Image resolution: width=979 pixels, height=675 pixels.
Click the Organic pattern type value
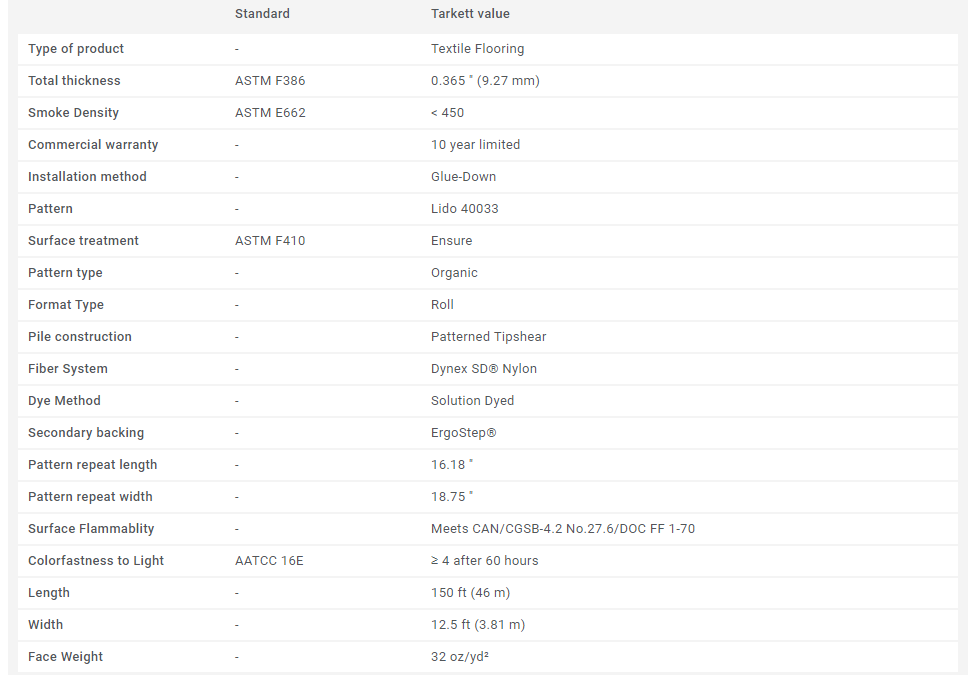(x=454, y=273)
